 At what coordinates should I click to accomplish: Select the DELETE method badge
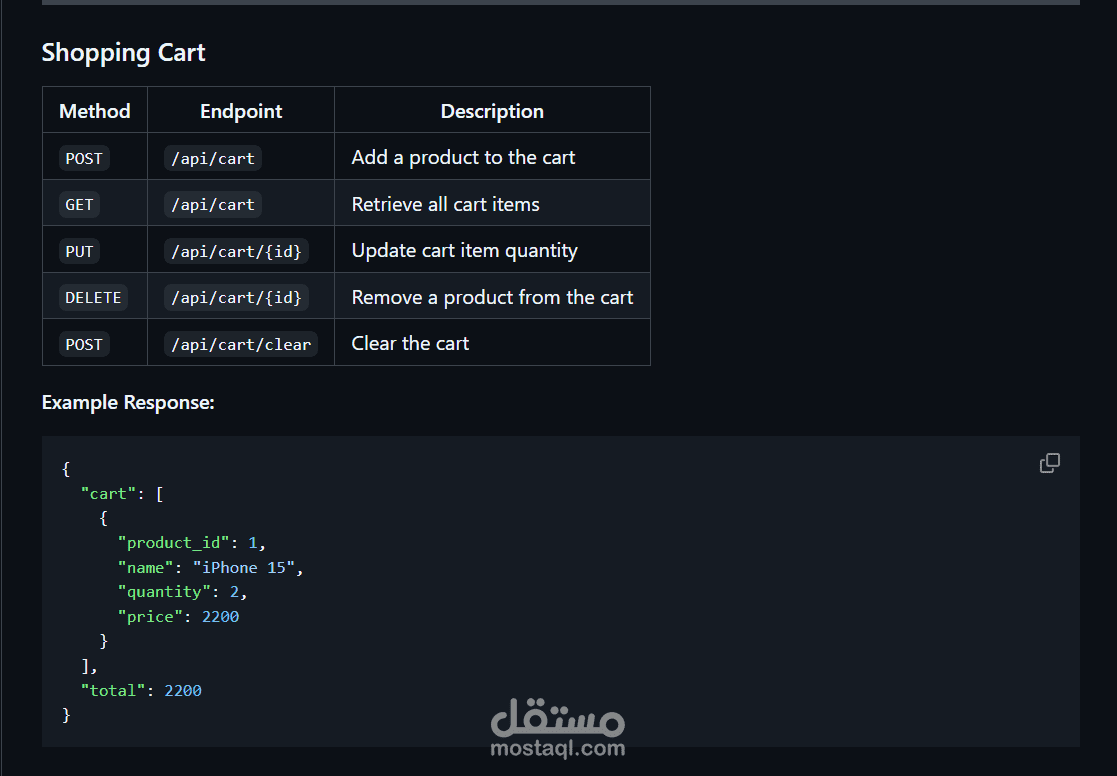[93, 298]
